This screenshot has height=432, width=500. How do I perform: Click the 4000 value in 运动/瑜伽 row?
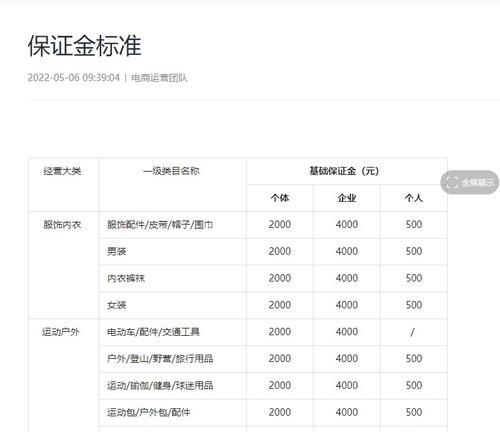pos(347,386)
